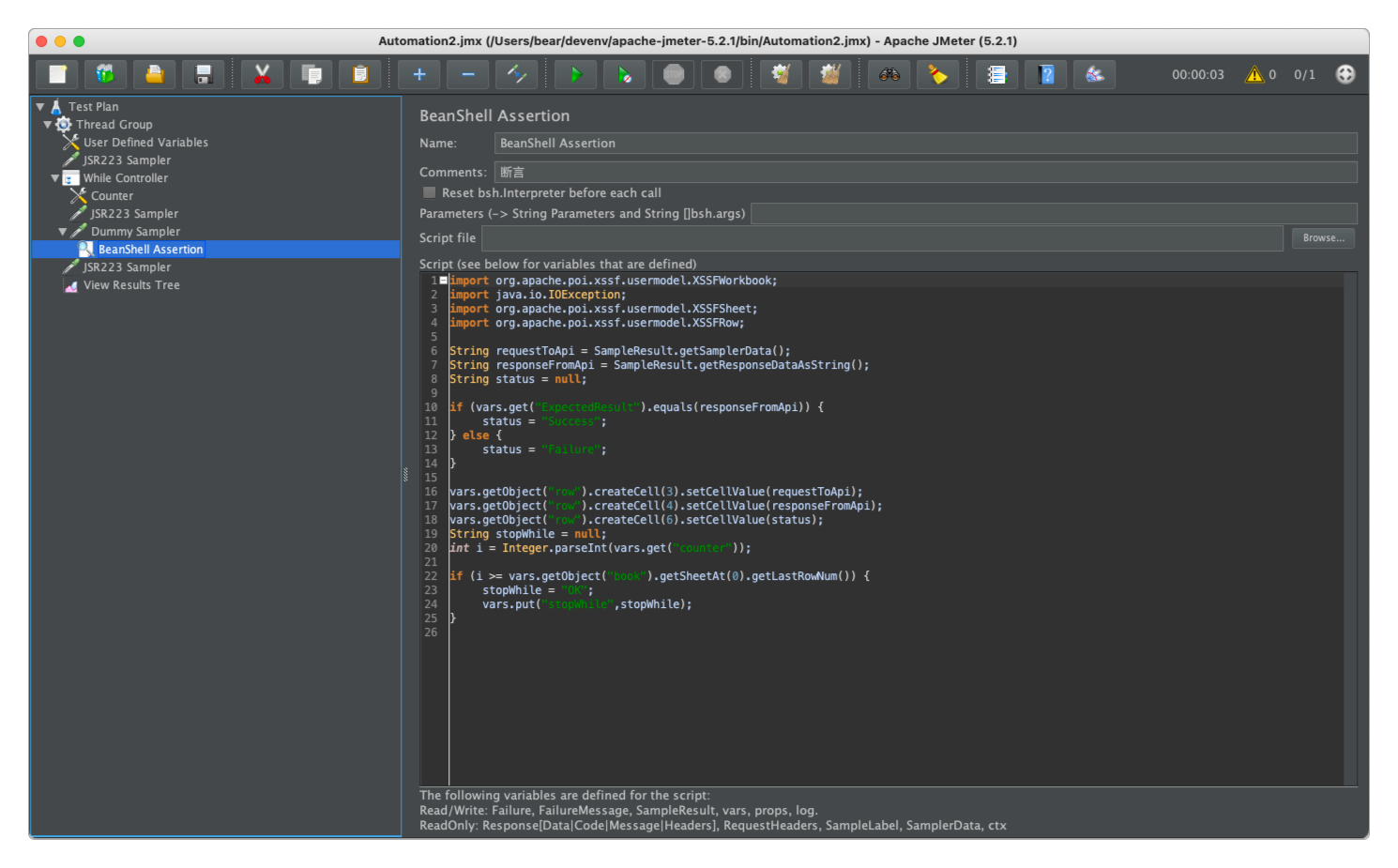
Task: Click the Parameters input field
Action: pos(1054,214)
